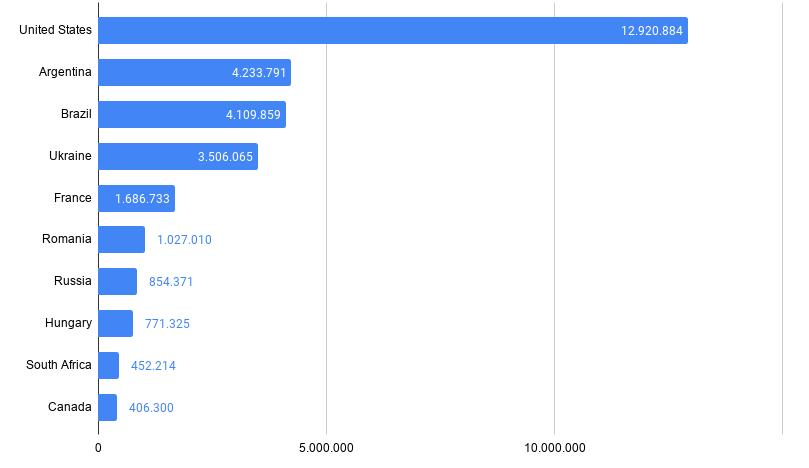This screenshot has height=468, width=809.
Task: Select the Romania bar
Action: [121, 240]
